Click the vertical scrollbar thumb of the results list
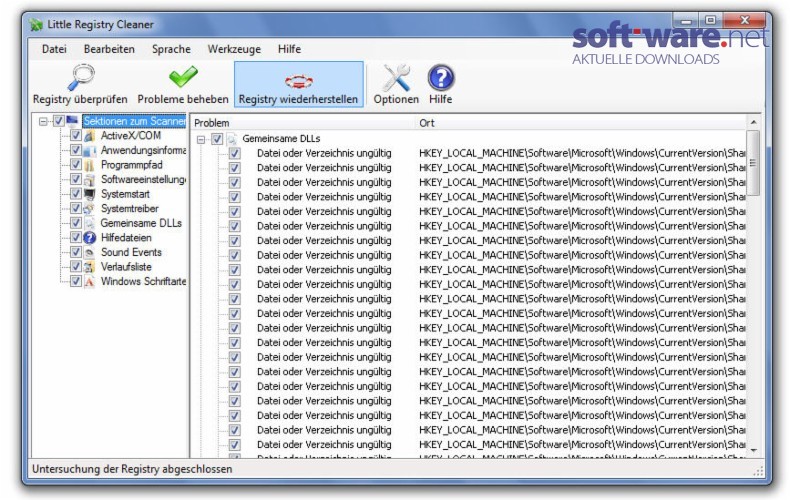The height and width of the screenshot is (500, 790). tap(753, 163)
